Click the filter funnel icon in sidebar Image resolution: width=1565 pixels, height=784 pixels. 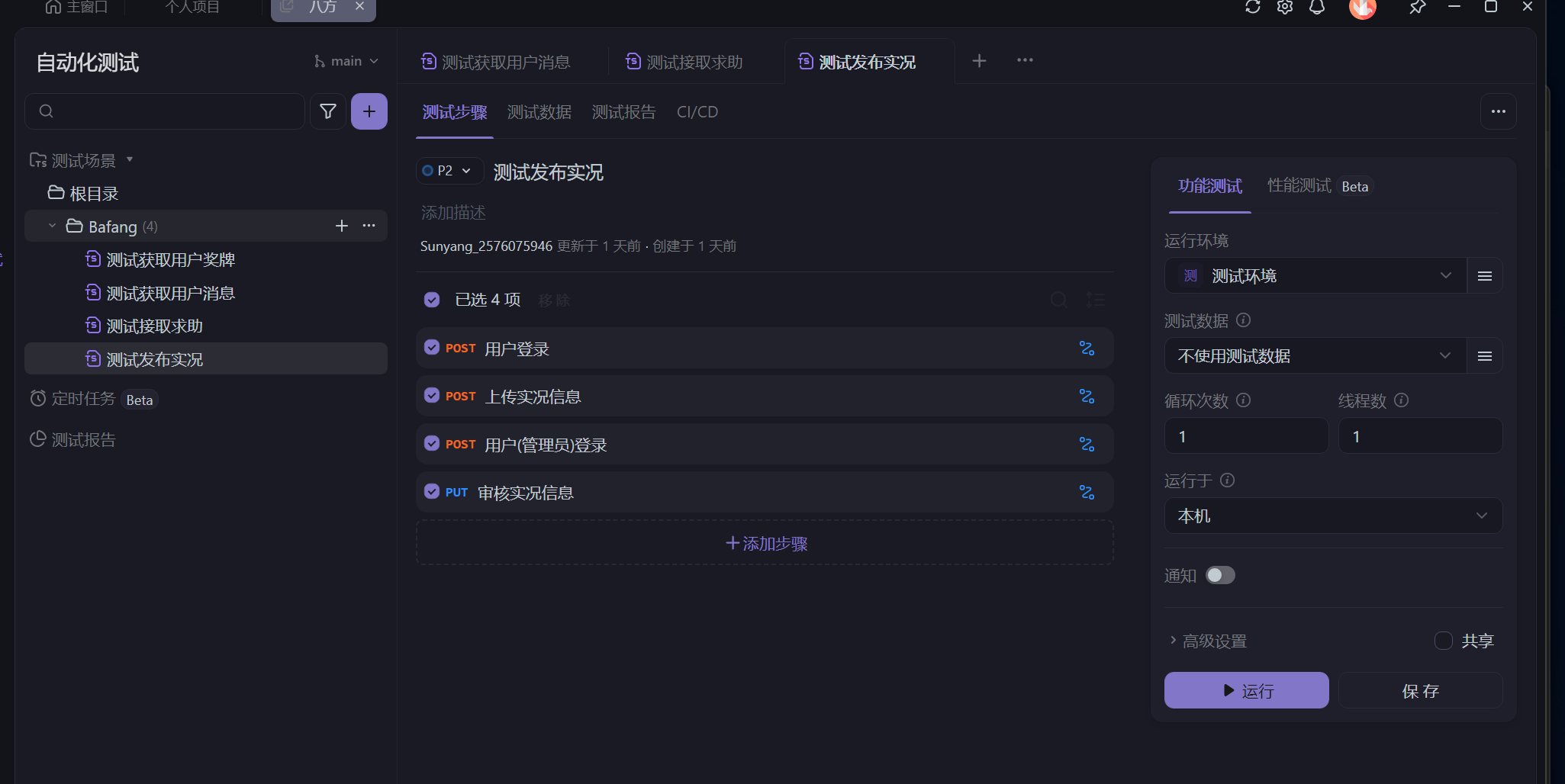[328, 111]
